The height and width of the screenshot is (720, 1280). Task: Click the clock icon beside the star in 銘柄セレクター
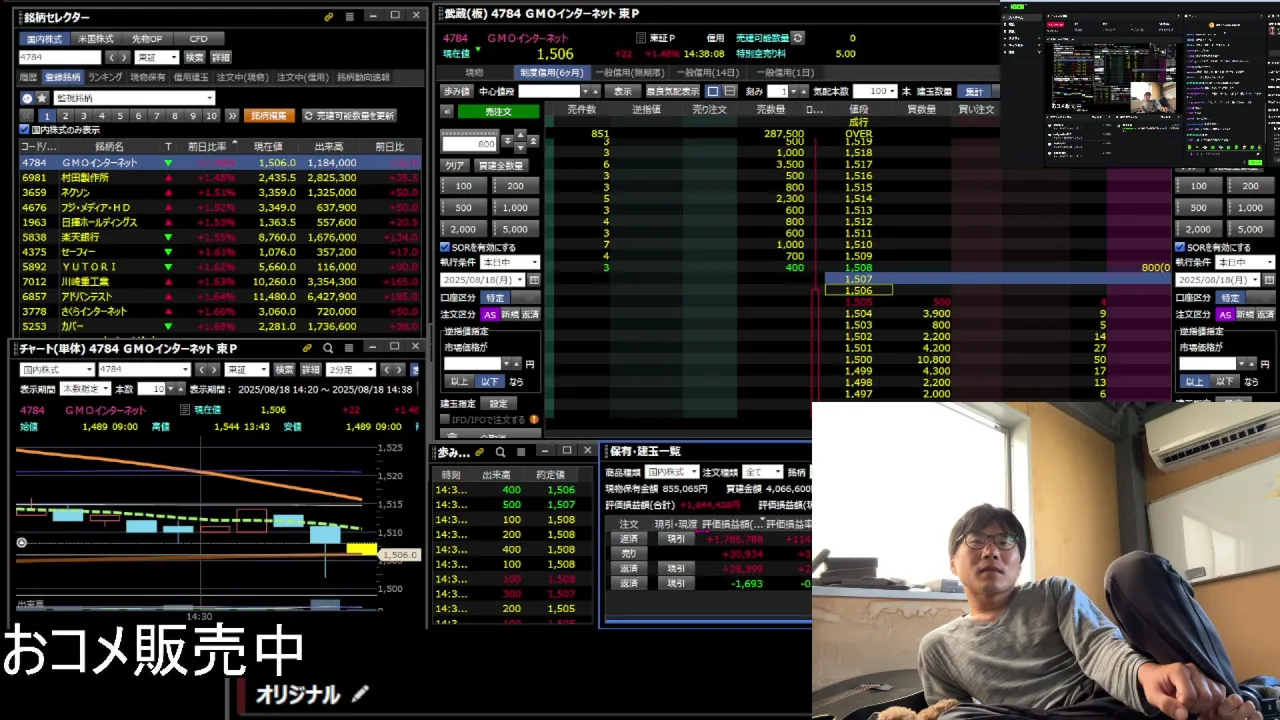pos(28,98)
